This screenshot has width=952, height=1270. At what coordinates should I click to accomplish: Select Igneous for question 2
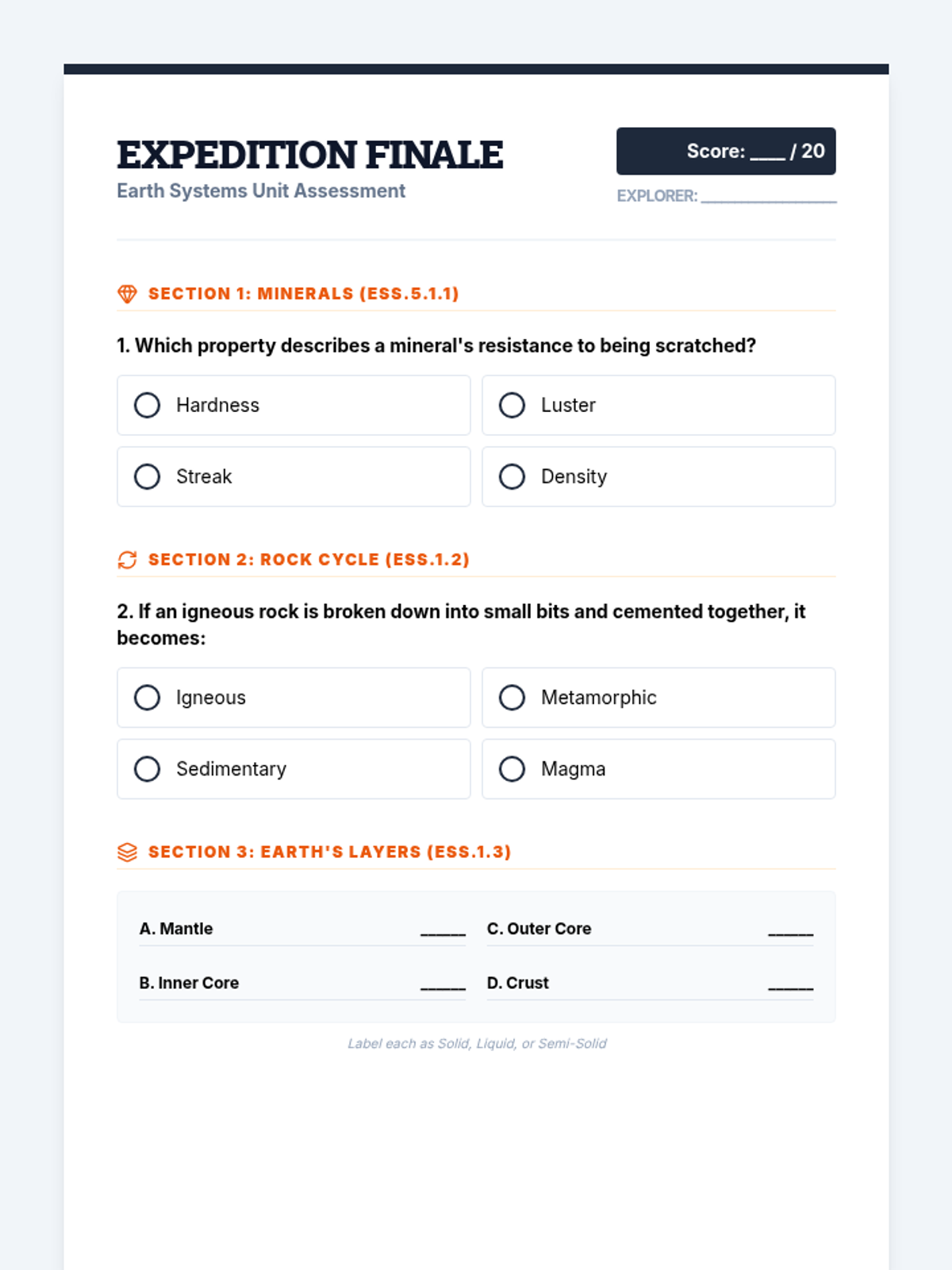(294, 697)
